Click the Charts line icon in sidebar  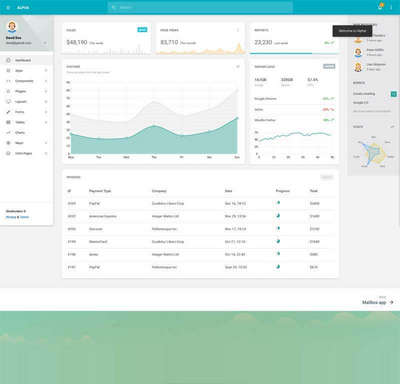8,133
